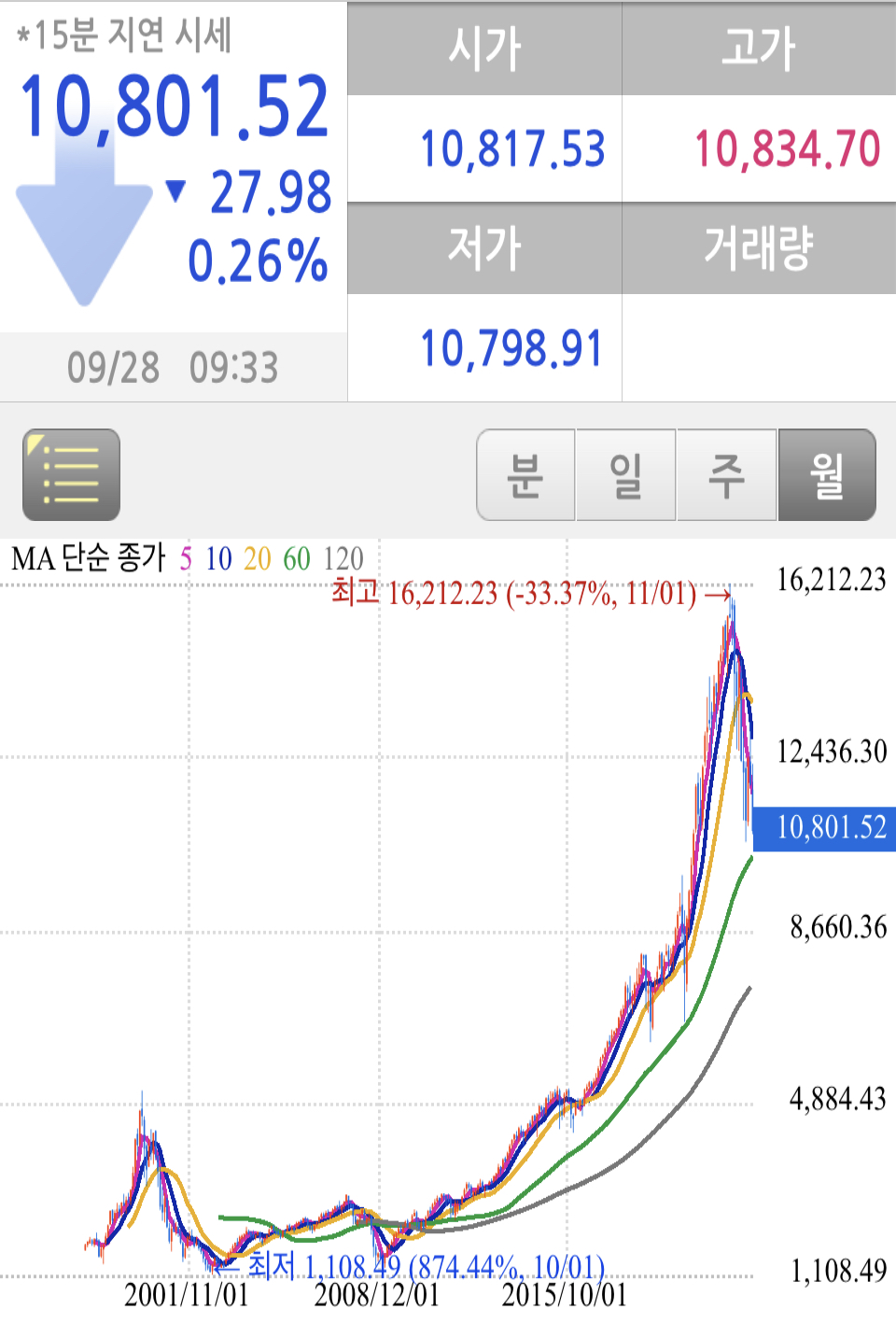Tap the 2001/11/01 date axis label
The width and height of the screenshot is (896, 1323).
coord(187,1295)
